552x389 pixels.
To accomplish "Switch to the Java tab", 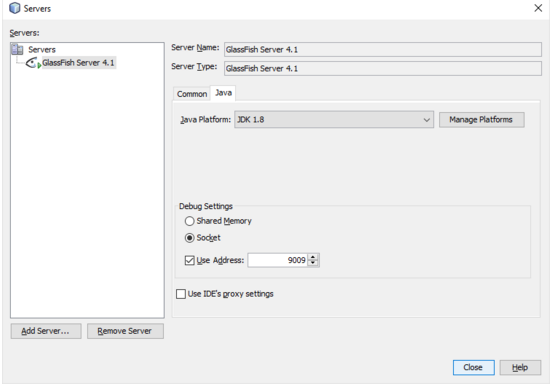I will (224, 93).
